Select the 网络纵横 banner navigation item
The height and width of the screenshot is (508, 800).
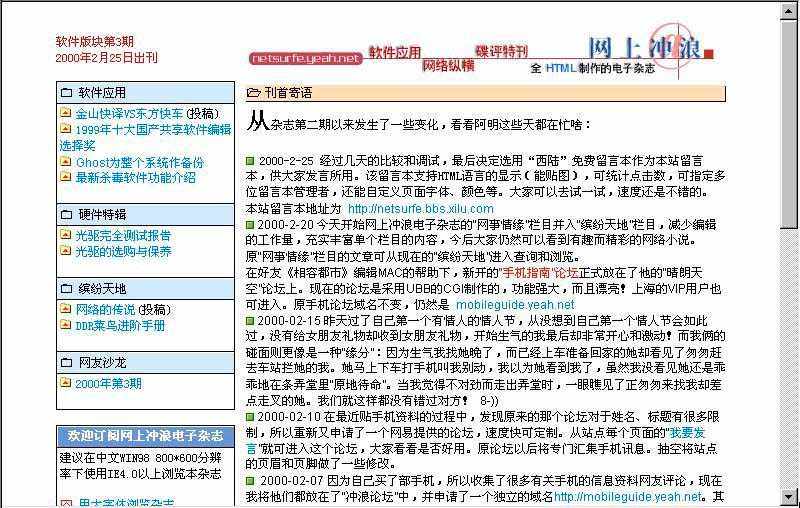(448, 65)
